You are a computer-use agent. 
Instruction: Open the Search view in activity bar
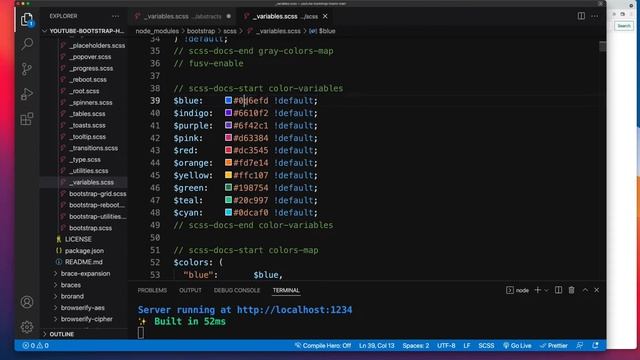[x=27, y=44]
